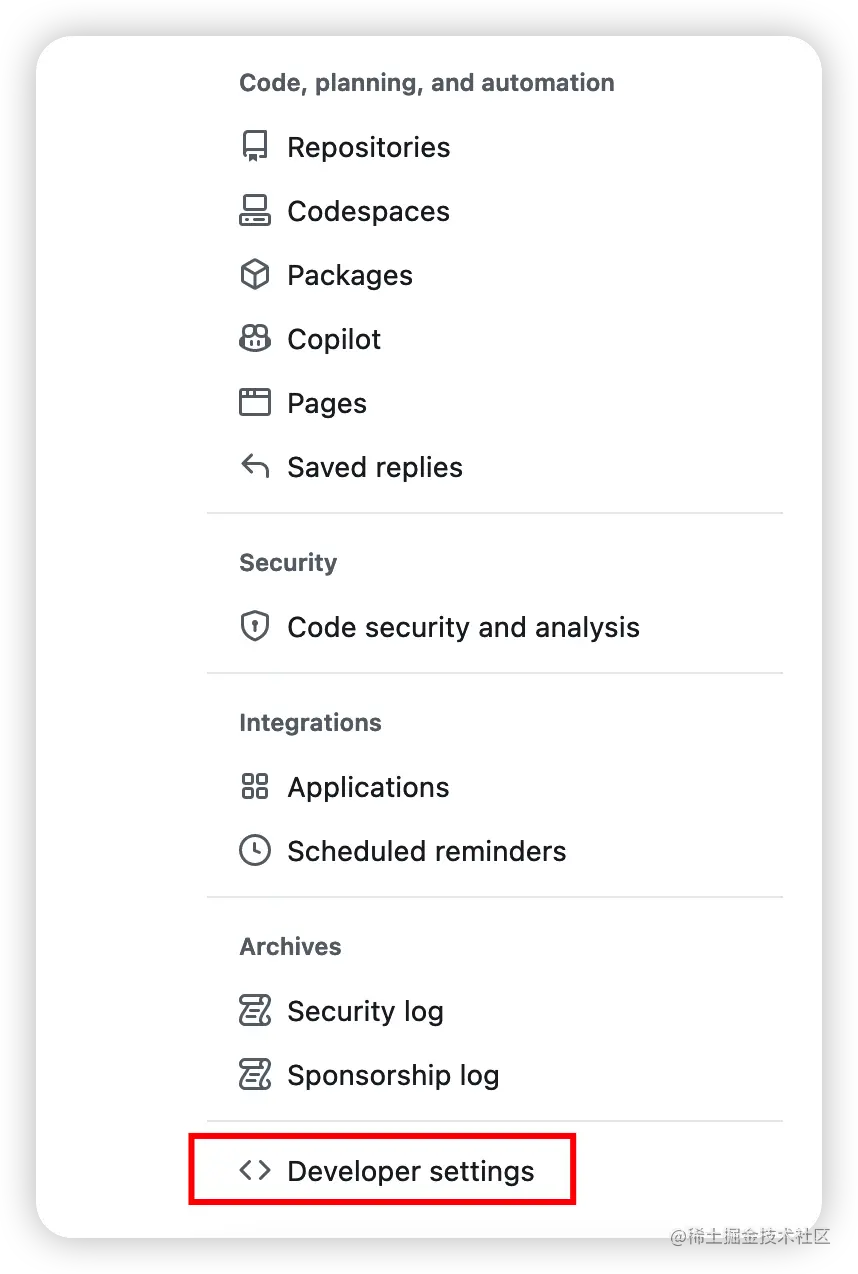
Task: View the Sponsorship log page
Action: point(393,1075)
